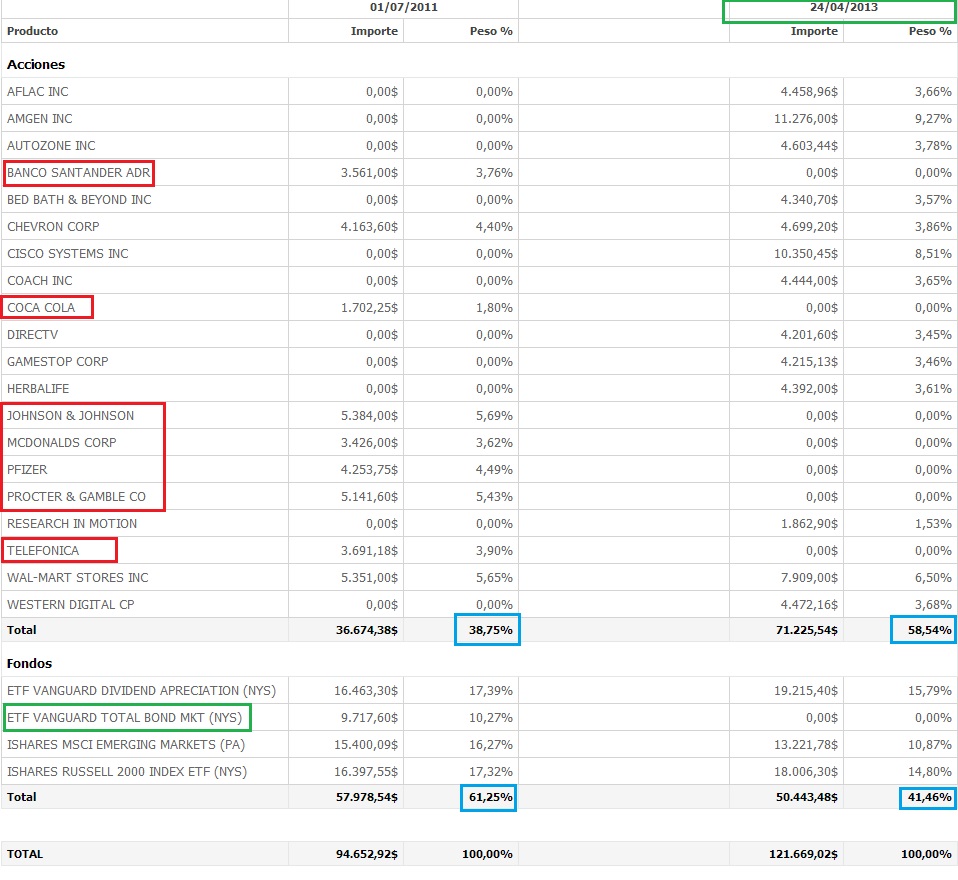Click the 50.443,48$ Fondos 2013 total
958x880 pixels.
pyautogui.click(x=806, y=798)
